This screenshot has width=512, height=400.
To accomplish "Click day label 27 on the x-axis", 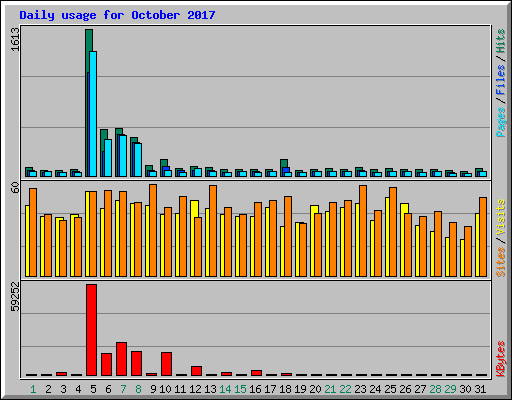I will coord(420,389).
